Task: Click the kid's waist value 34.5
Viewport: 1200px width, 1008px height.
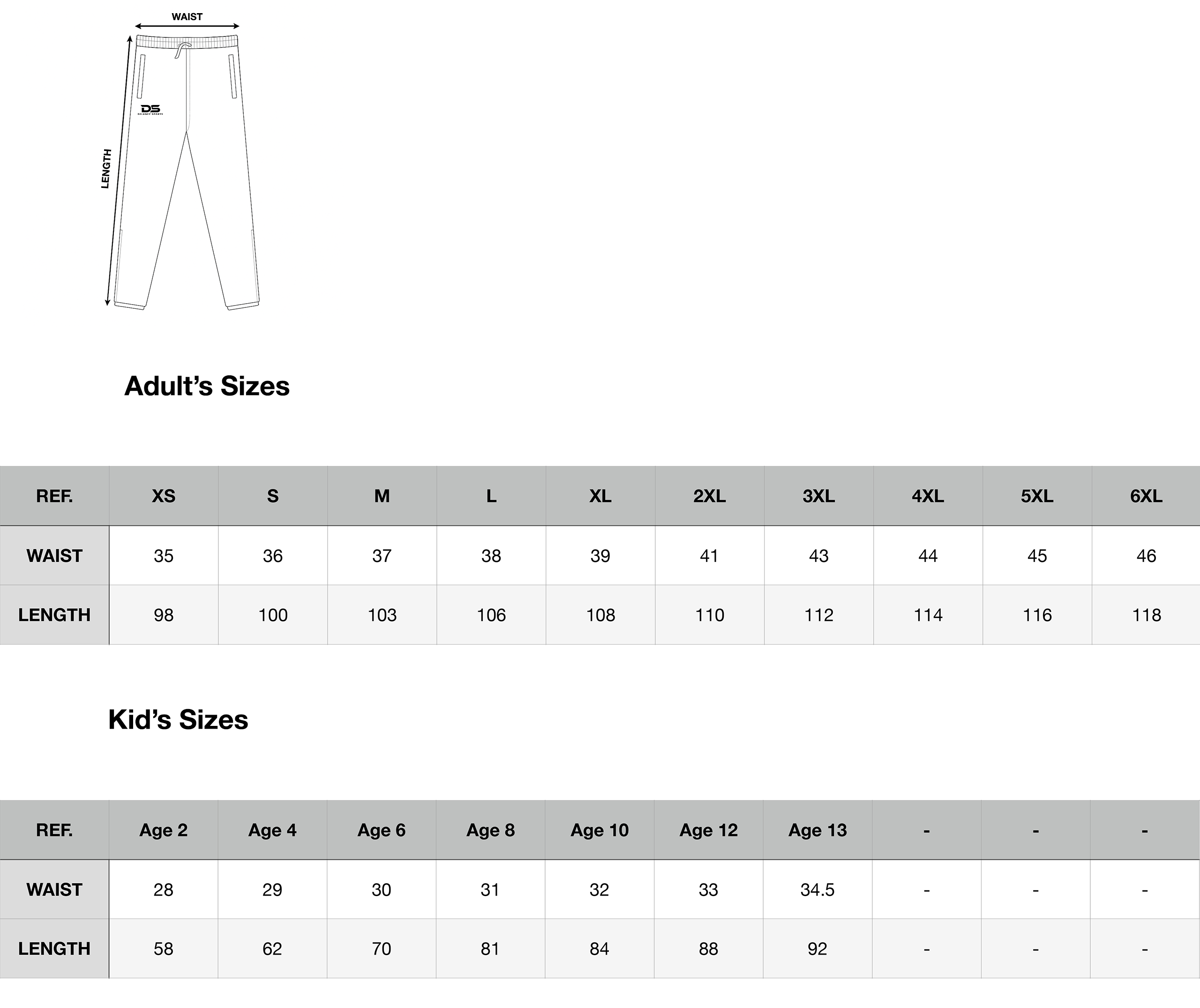Action: (x=817, y=890)
